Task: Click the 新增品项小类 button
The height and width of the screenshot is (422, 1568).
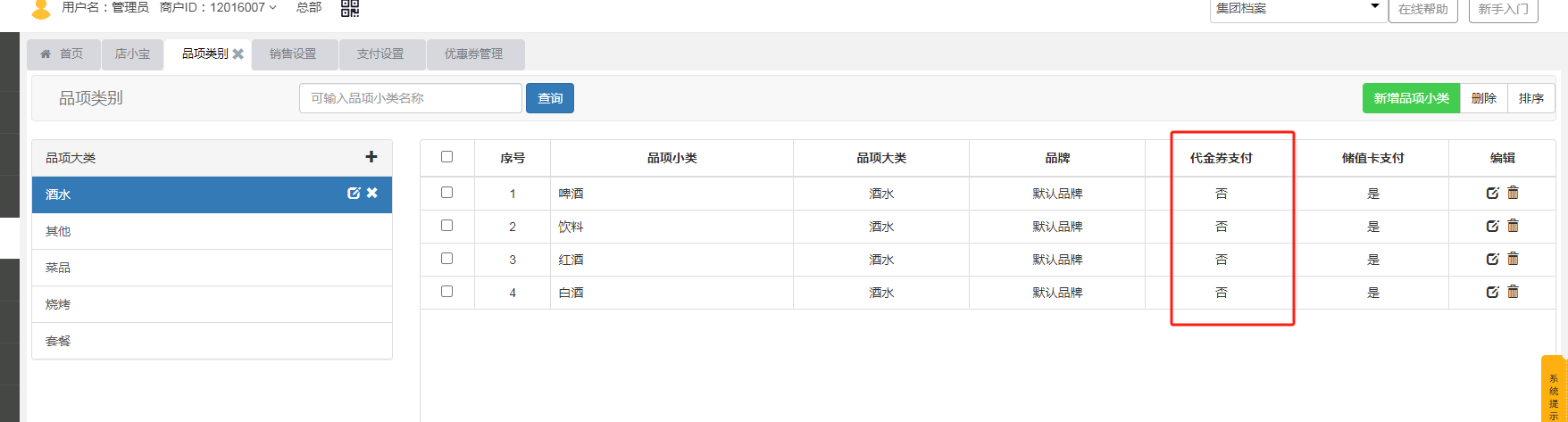Action: pyautogui.click(x=1411, y=98)
